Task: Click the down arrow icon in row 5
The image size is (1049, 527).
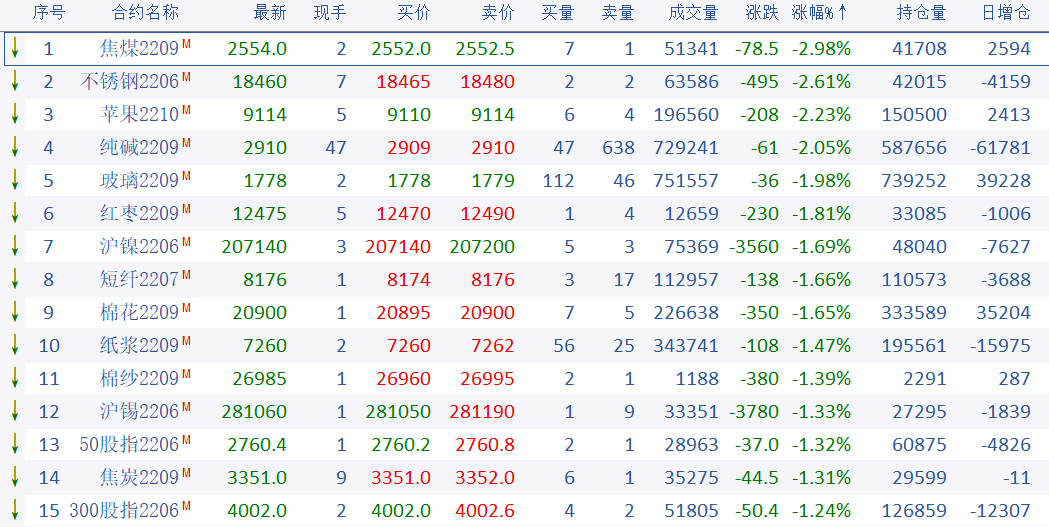Action: tap(15, 181)
